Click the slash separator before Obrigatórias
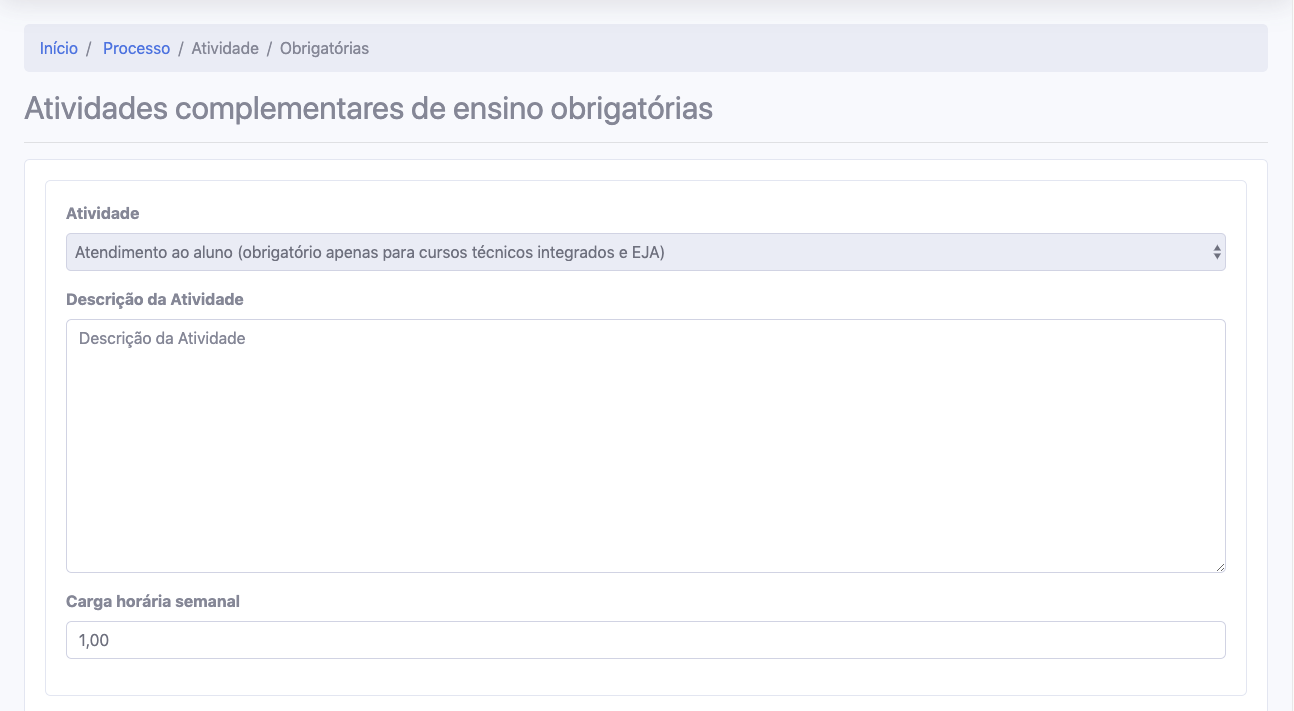Screen dimensions: 1294x711 [x=269, y=48]
